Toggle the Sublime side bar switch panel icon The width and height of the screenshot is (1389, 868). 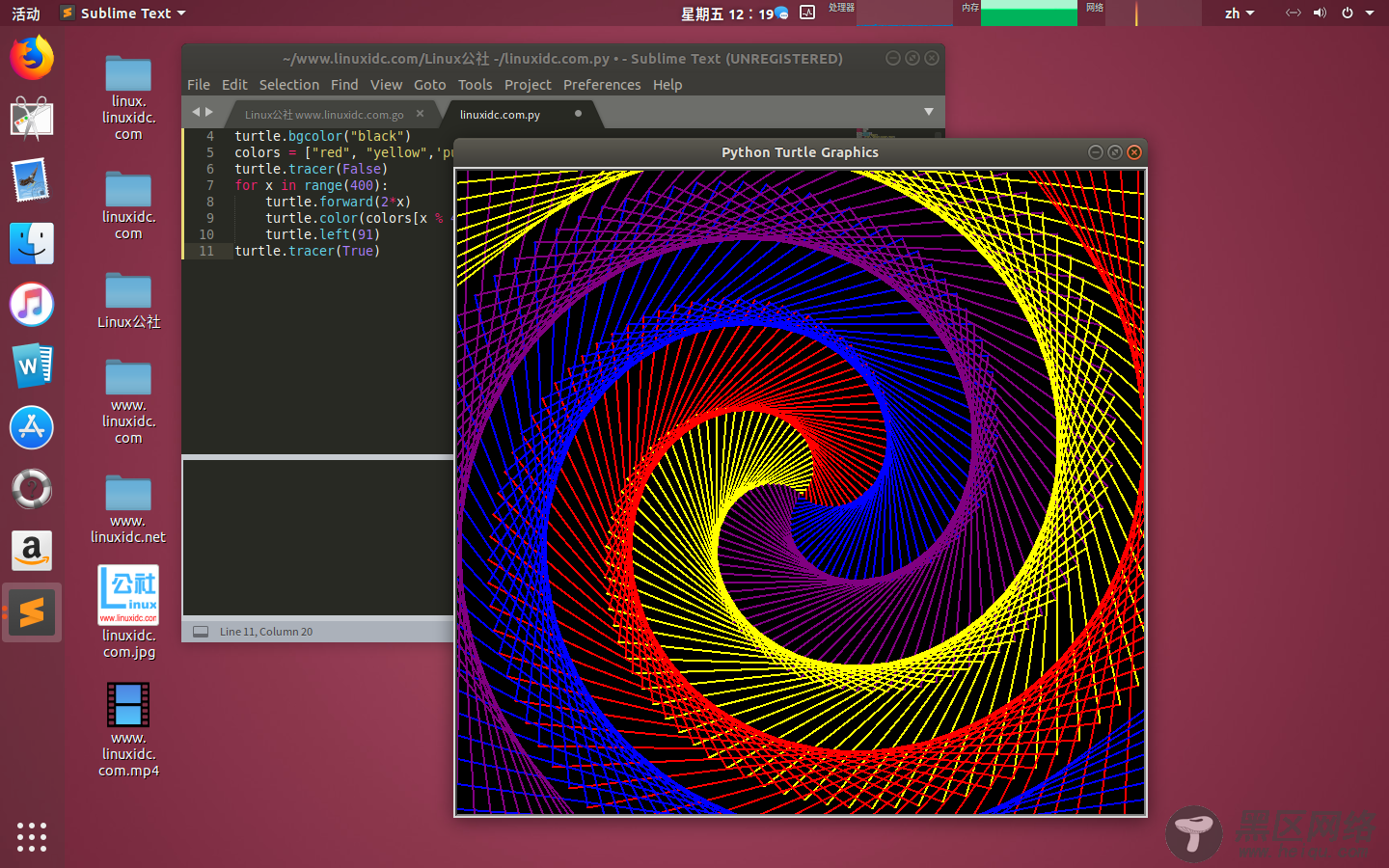click(x=201, y=632)
